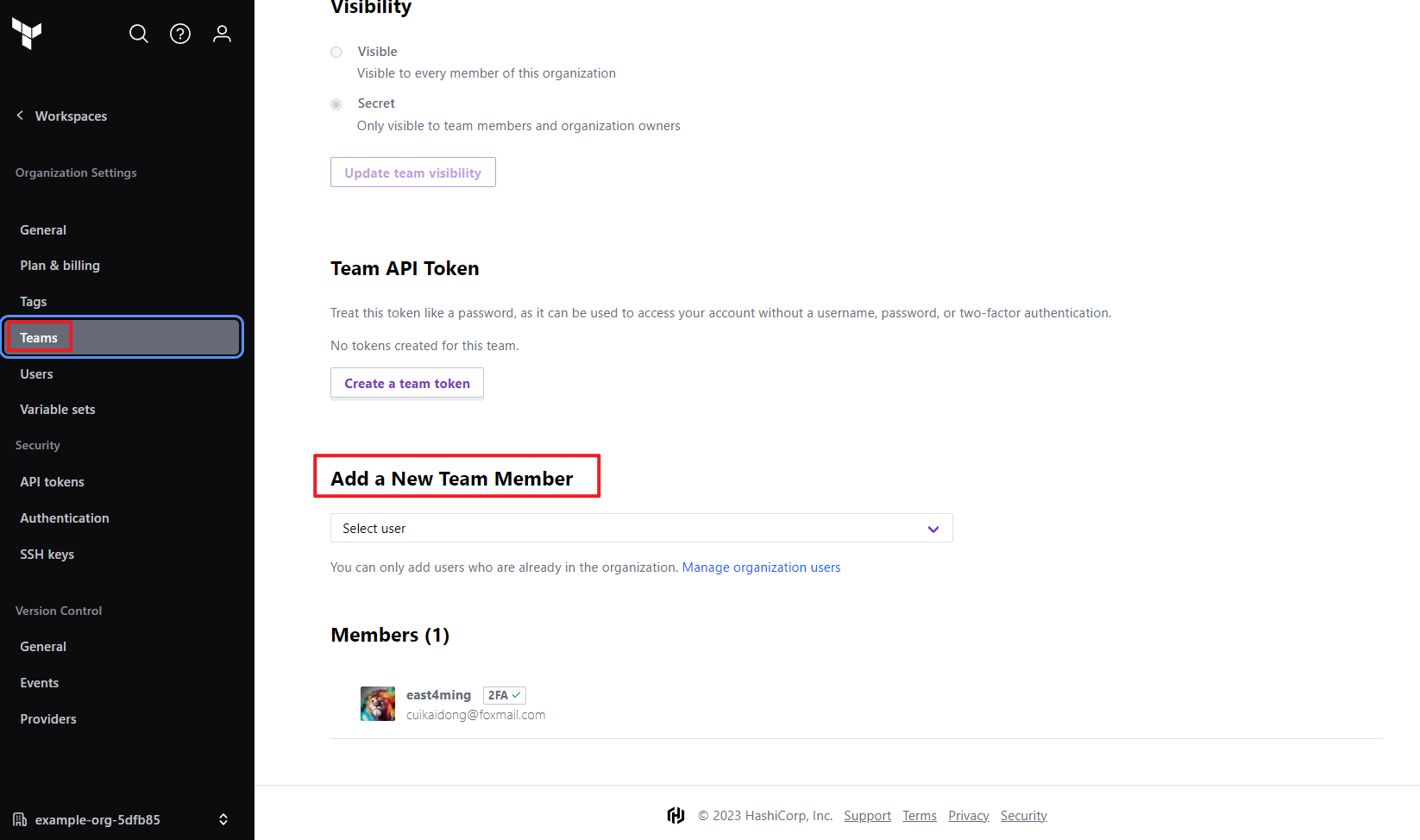Click the purple chevron of the user selector

click(933, 529)
